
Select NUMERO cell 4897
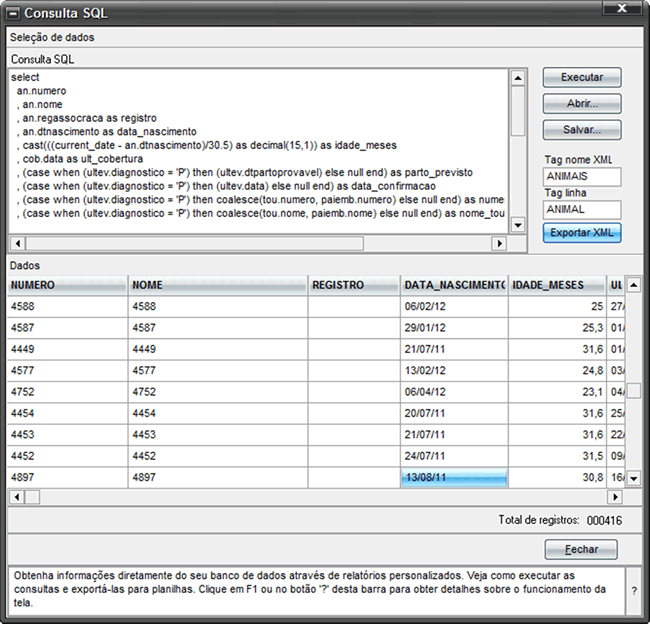click(x=67, y=478)
